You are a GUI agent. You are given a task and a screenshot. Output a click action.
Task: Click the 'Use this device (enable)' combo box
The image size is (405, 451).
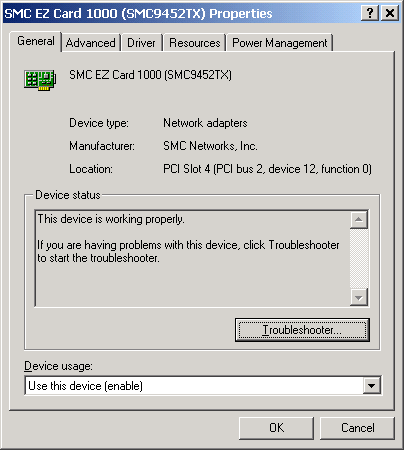pyautogui.click(x=203, y=386)
